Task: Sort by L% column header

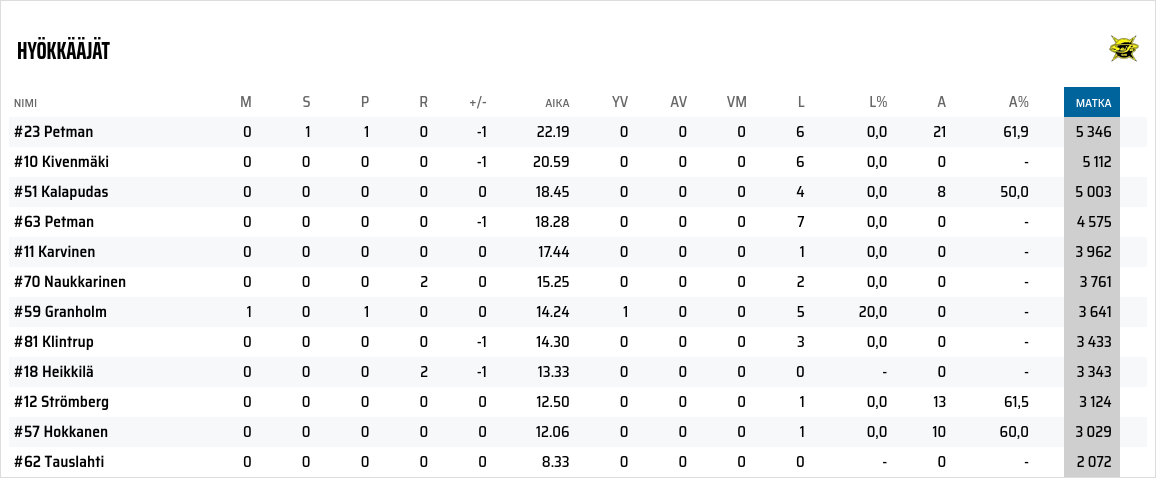Action: click(877, 102)
